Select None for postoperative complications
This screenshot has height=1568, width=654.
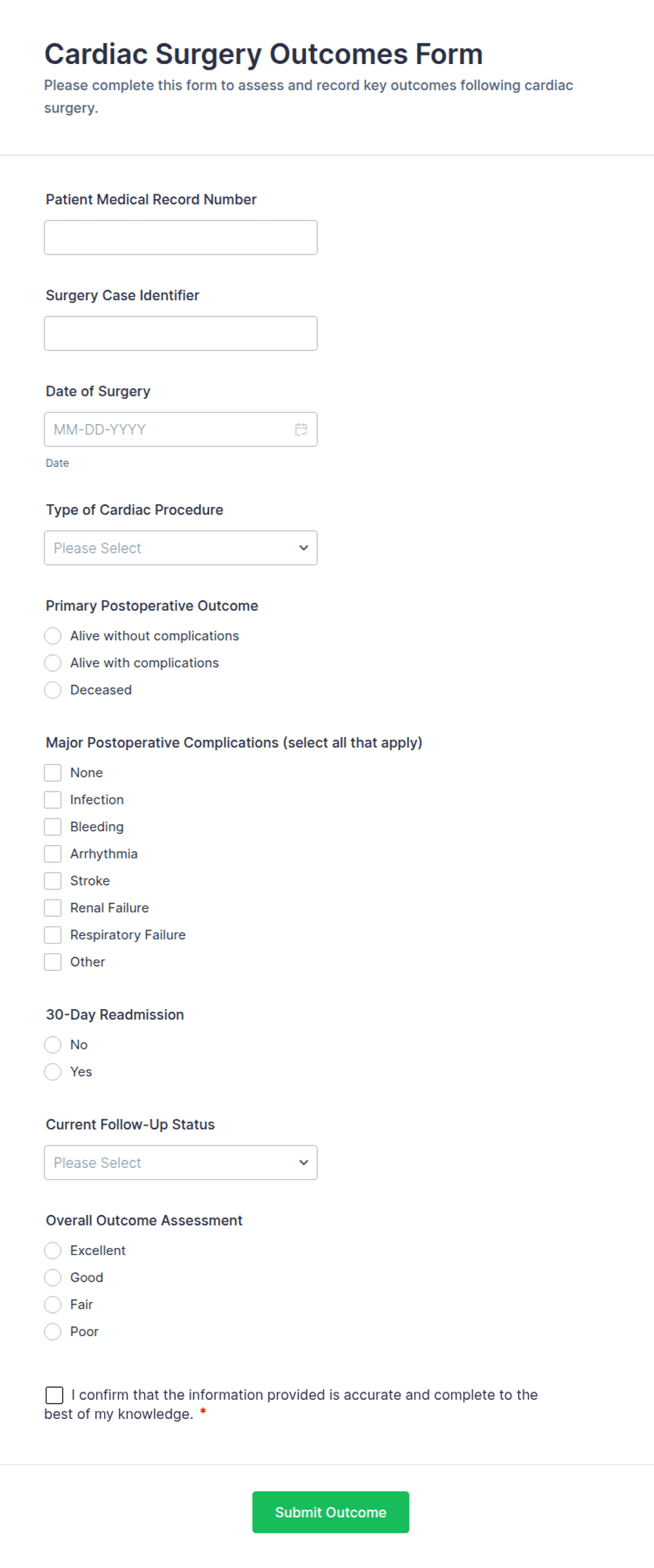tap(52, 772)
